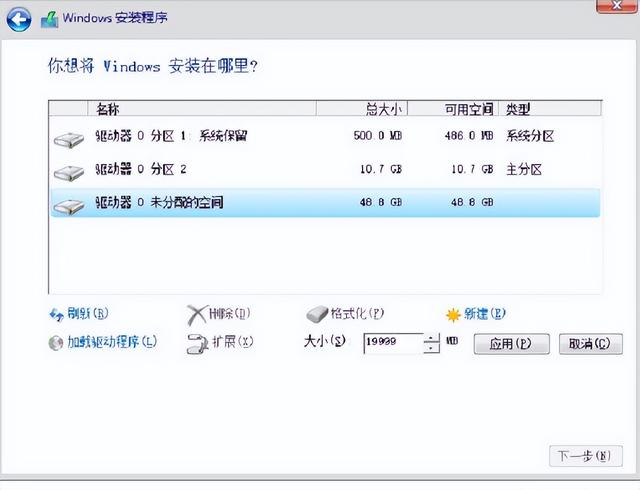The image size is (640, 490).
Task: Close the Windows Setup window
Action: (x=616, y=6)
